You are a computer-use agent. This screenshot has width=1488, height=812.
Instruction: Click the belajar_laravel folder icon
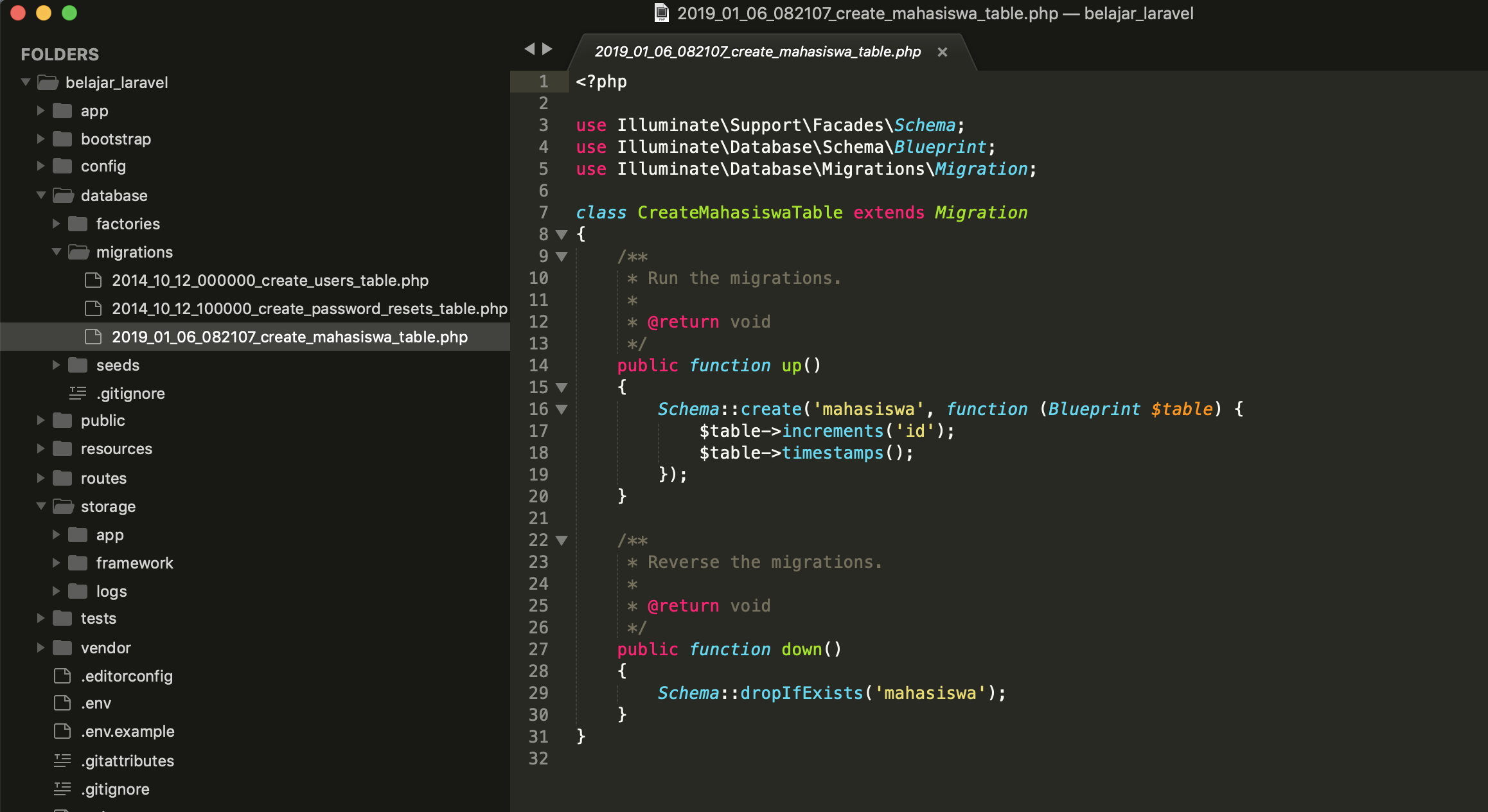coord(48,82)
